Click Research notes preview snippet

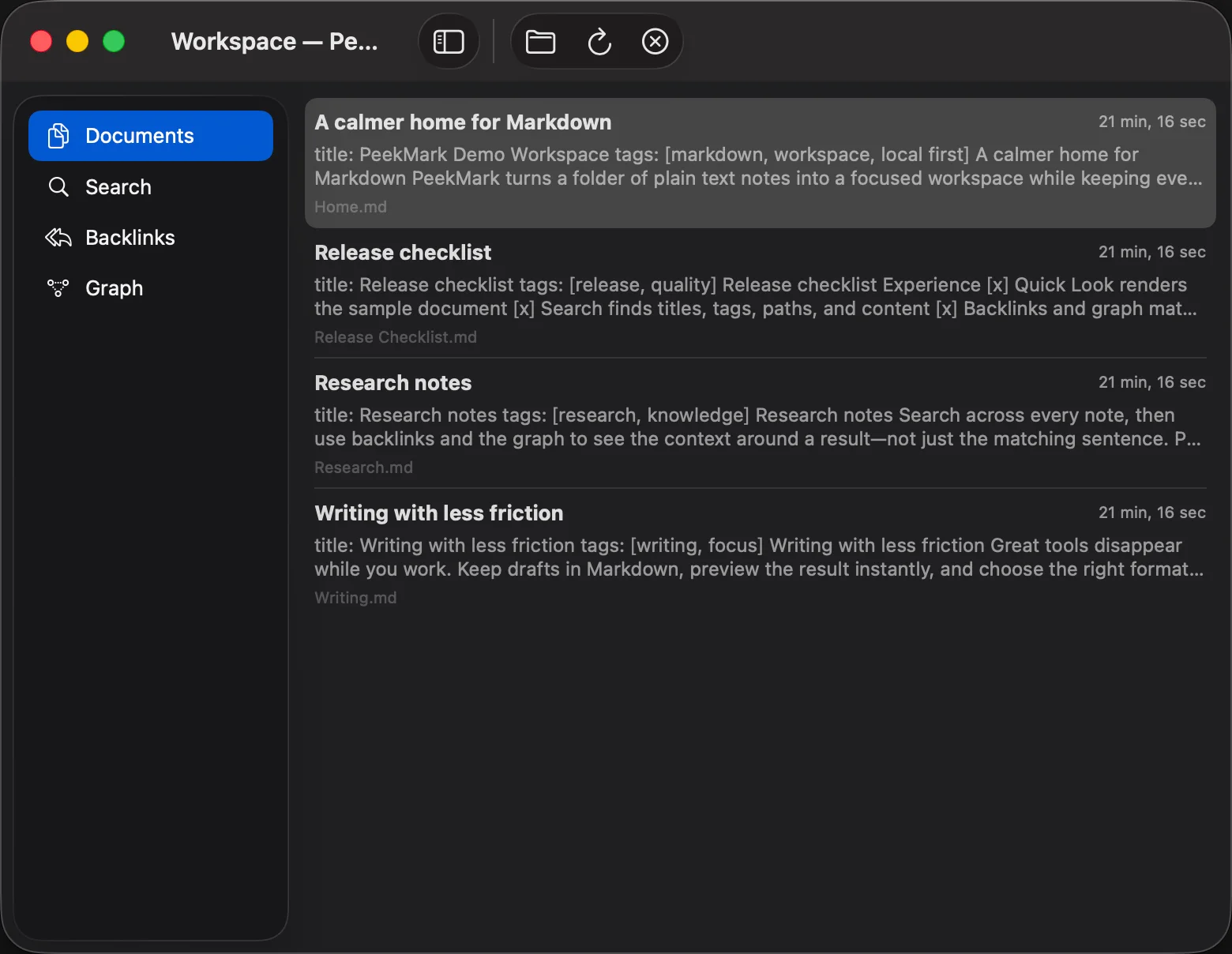coord(757,427)
